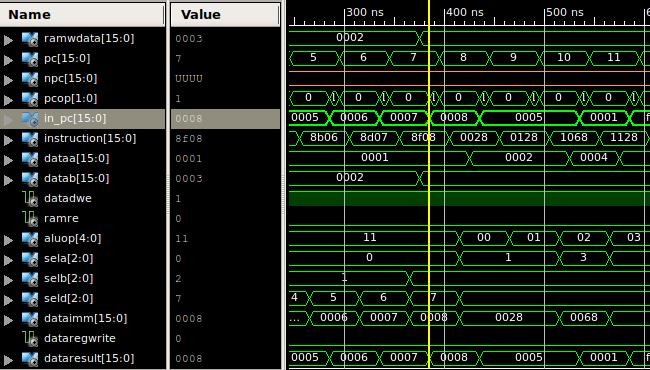
Task: Select the ramre signal name
Action: point(61,218)
